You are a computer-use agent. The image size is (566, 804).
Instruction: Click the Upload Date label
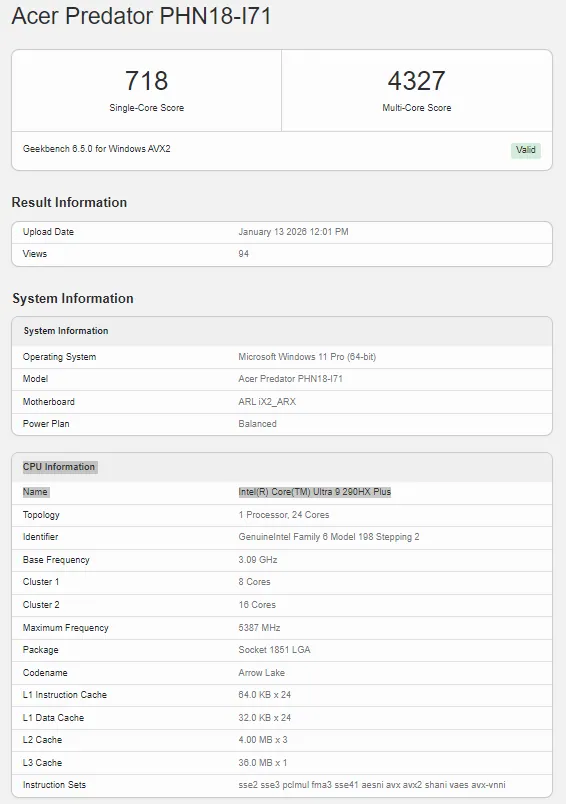click(48, 232)
